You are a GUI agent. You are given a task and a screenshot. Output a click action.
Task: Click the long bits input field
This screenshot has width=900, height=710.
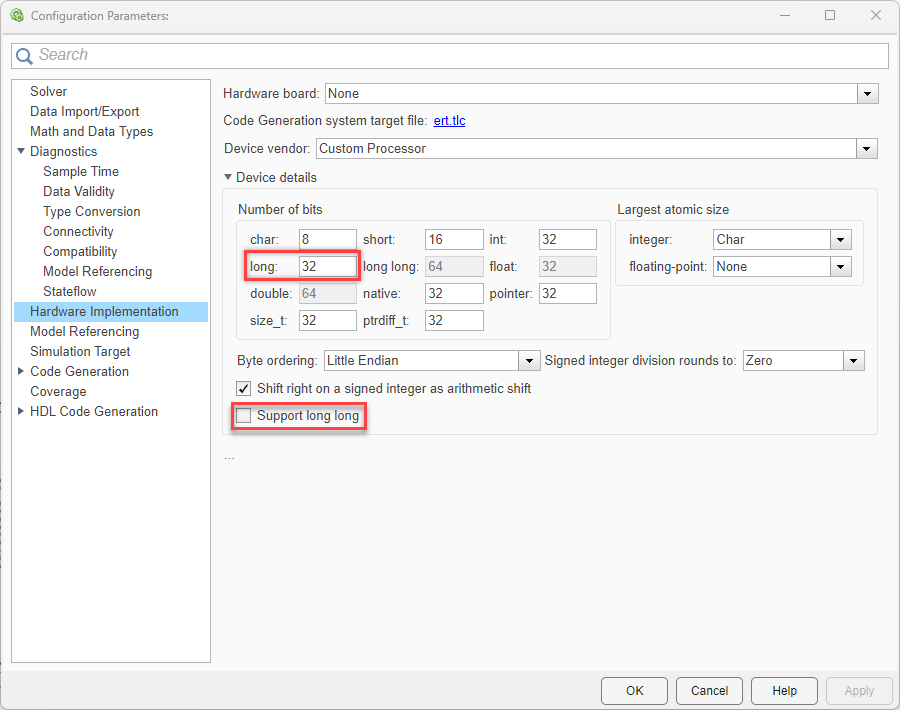coord(327,267)
